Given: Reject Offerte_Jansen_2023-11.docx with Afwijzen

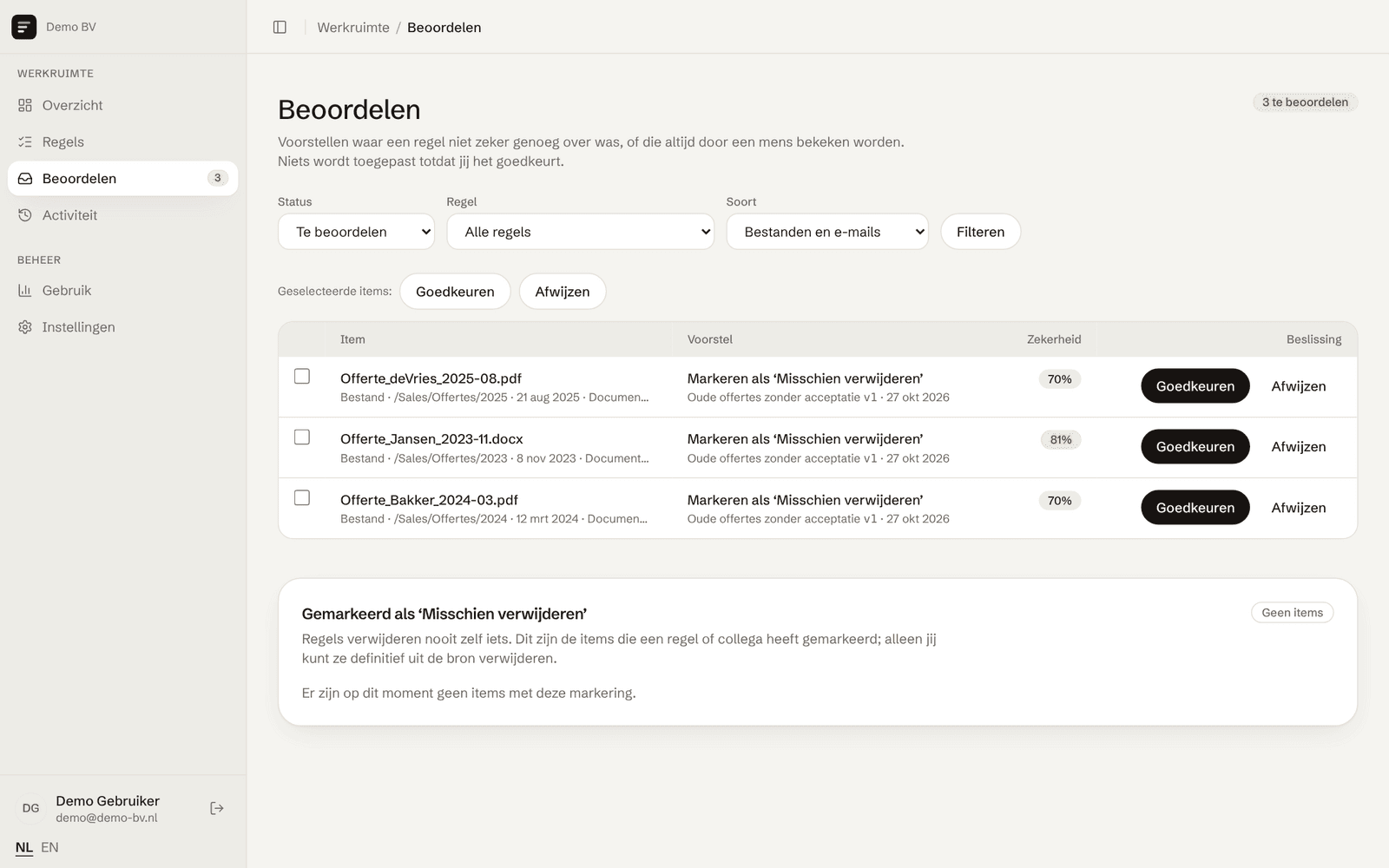Looking at the screenshot, I should point(1299,447).
